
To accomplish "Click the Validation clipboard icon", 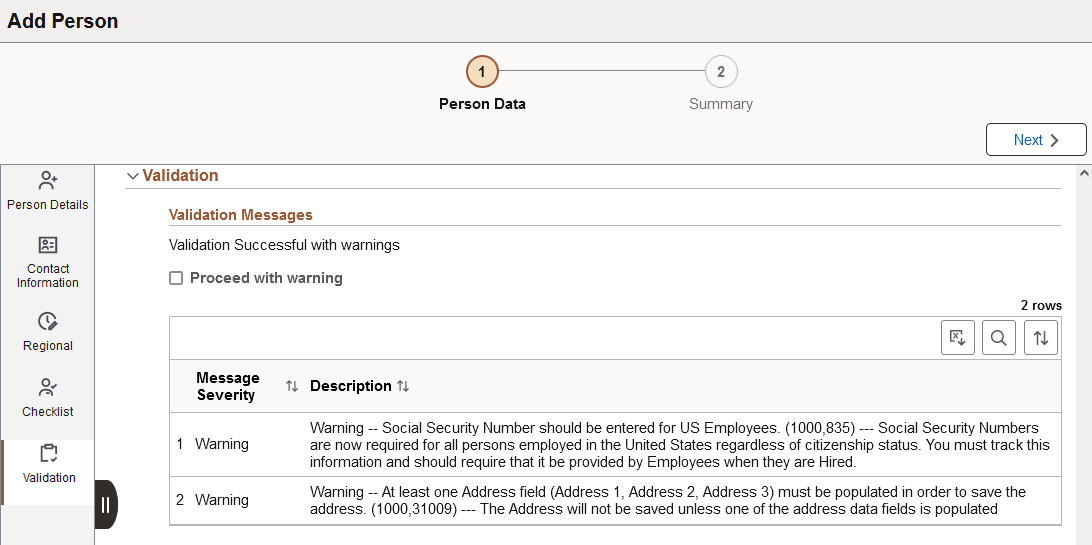I will (x=48, y=453).
